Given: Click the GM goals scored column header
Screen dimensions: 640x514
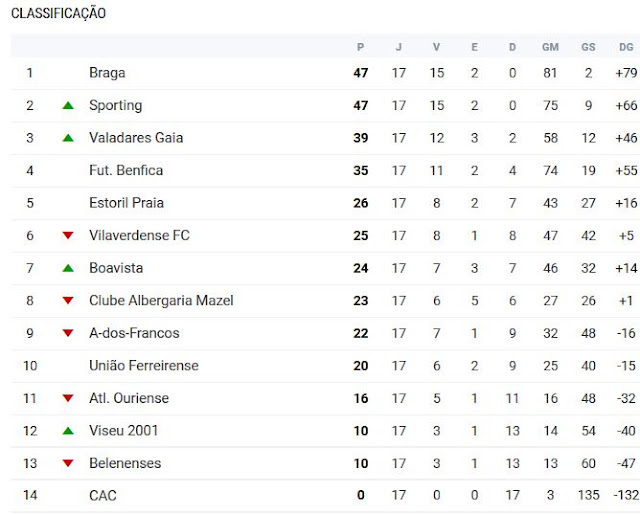Looking at the screenshot, I should coord(550,47).
